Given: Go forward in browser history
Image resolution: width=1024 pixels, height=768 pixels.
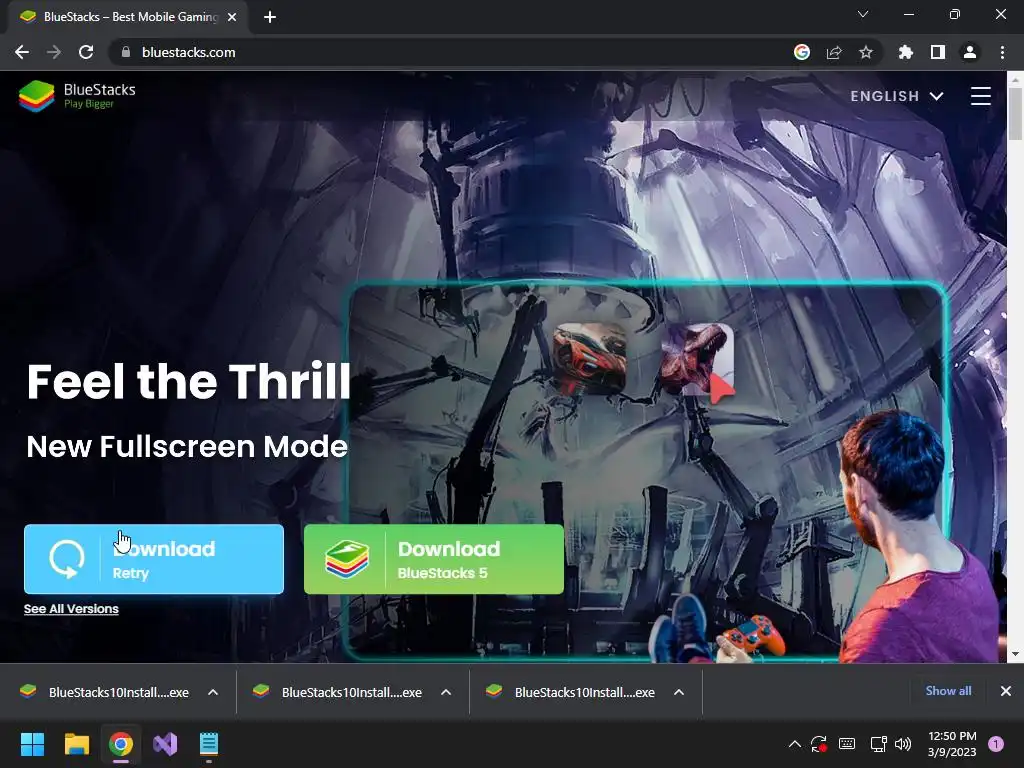Looking at the screenshot, I should click(x=54, y=52).
